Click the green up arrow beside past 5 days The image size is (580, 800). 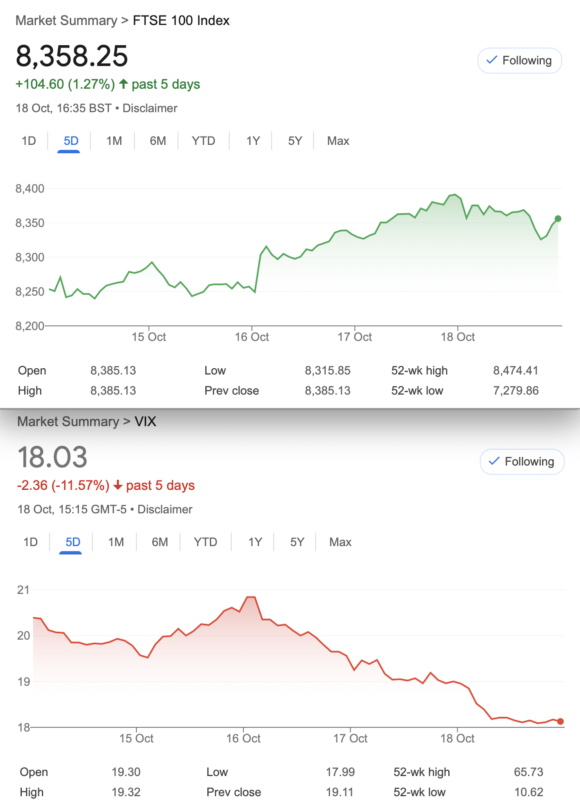(x=123, y=84)
